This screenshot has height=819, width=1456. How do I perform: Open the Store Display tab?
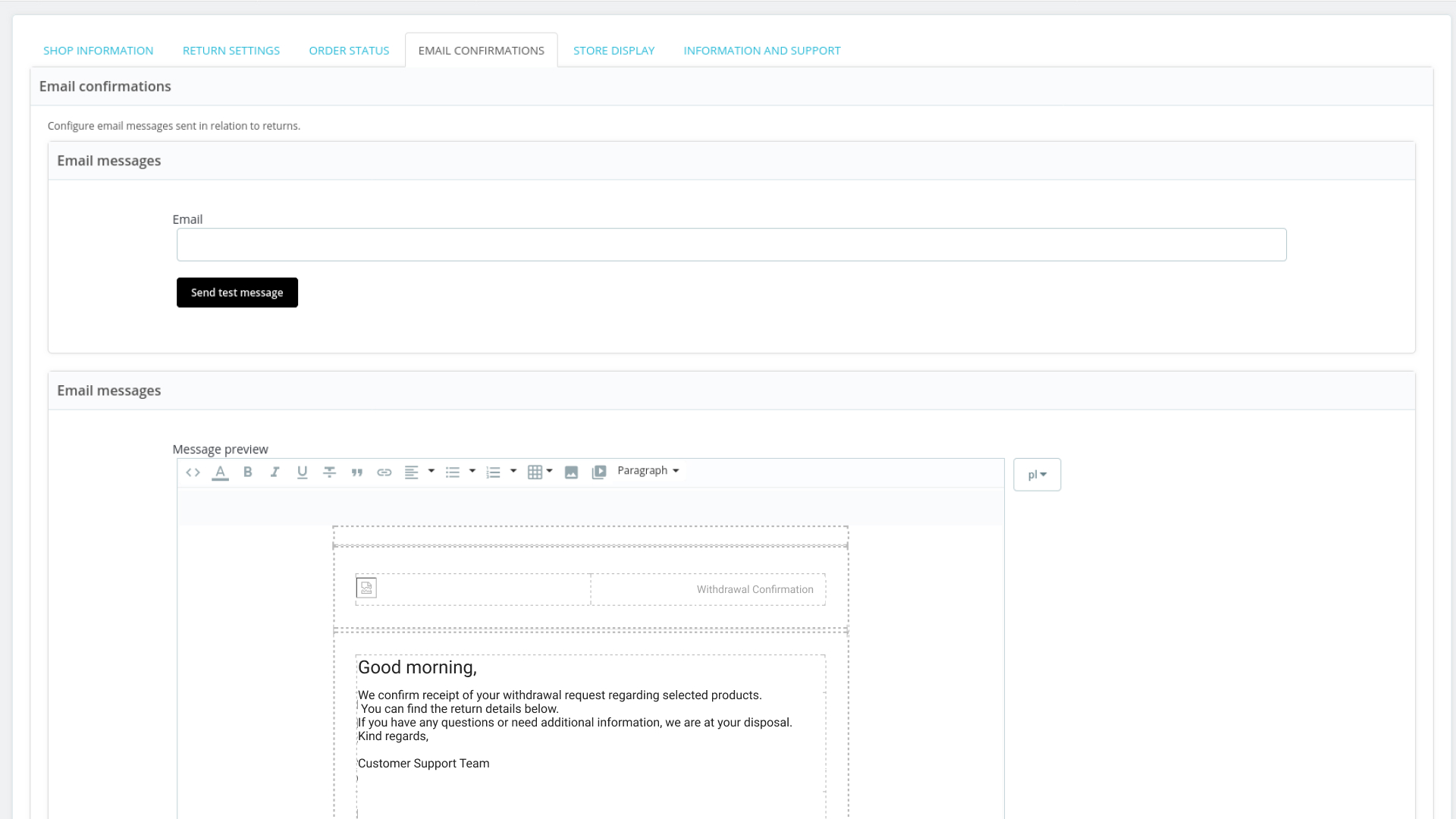613,50
